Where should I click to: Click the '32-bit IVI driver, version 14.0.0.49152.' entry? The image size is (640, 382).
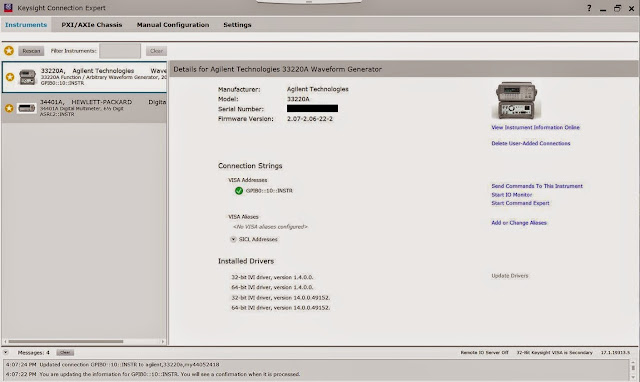[x=280, y=298]
